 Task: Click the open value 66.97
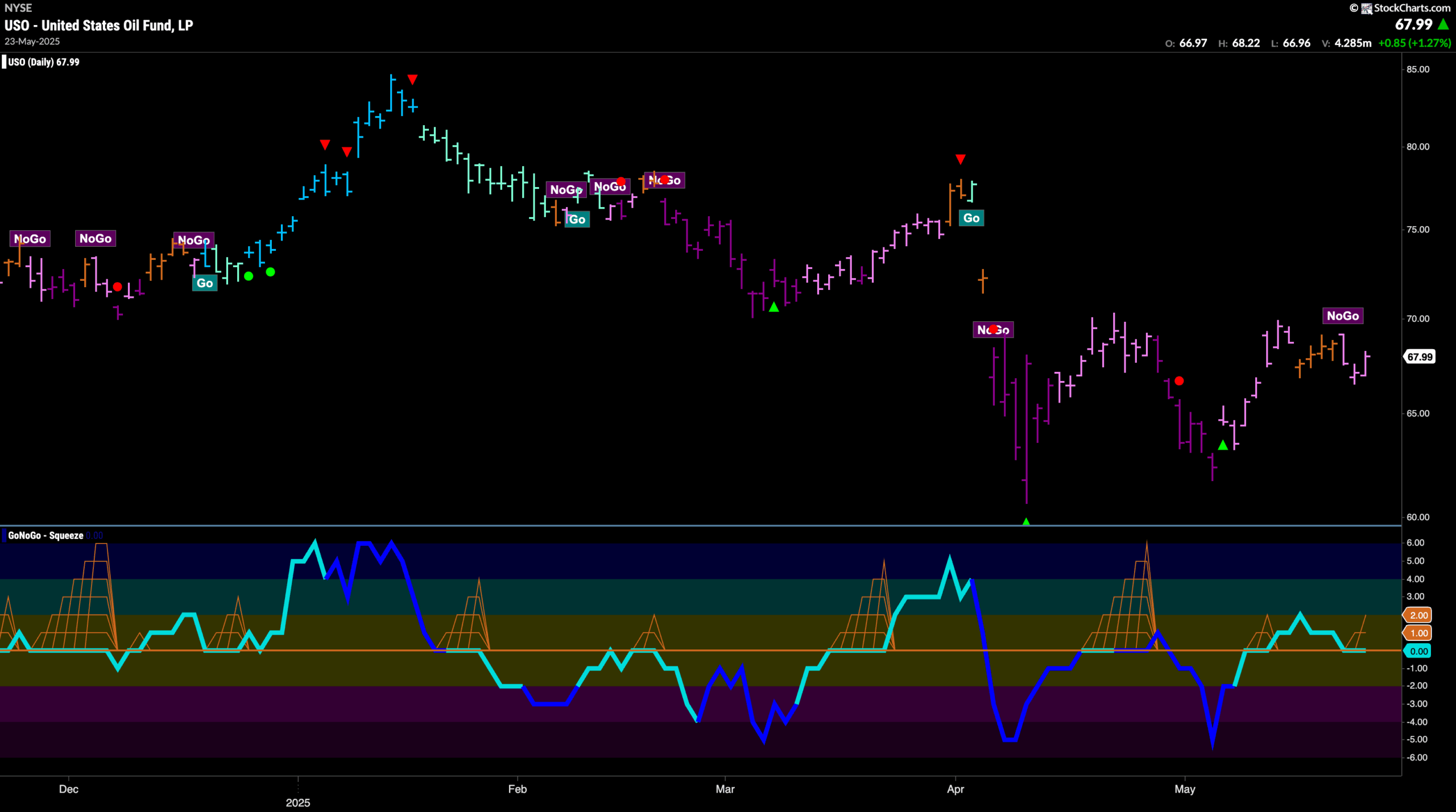pyautogui.click(x=1193, y=43)
